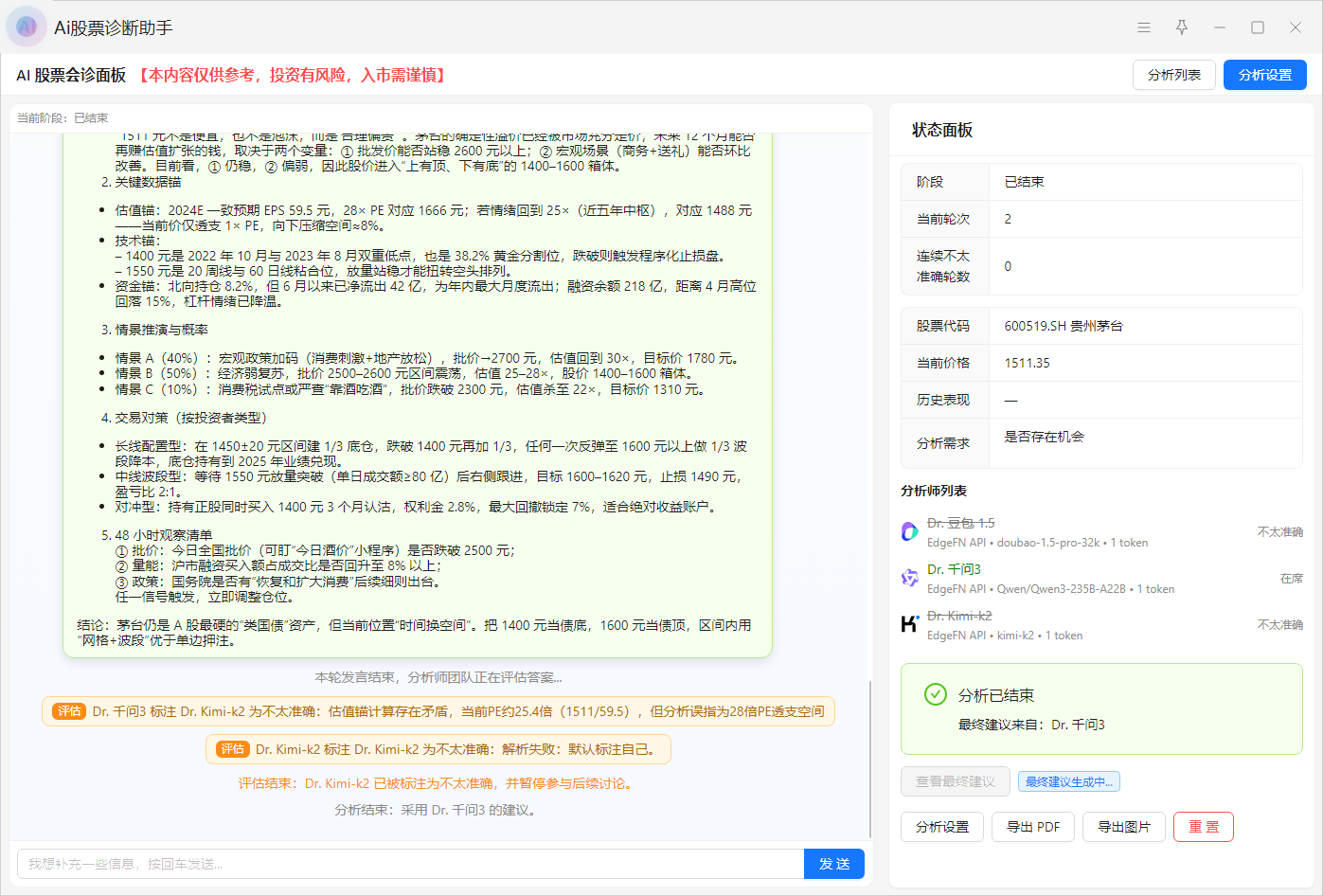
Task: Maximize the application window
Action: 1258,27
